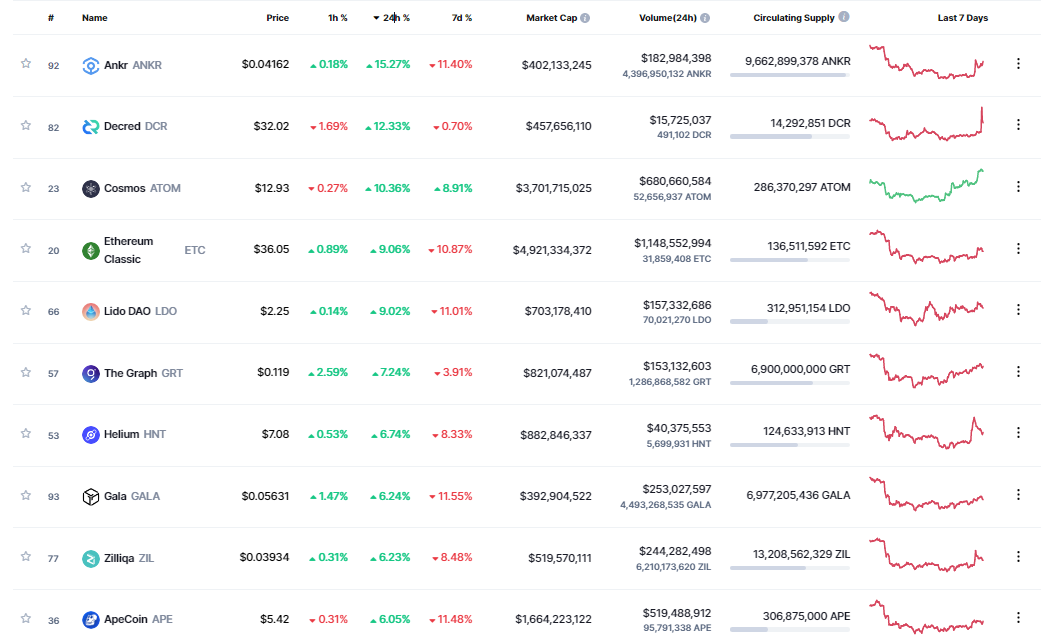Expand more options for The Graph
This screenshot has height=641, width=1053.
(1018, 371)
